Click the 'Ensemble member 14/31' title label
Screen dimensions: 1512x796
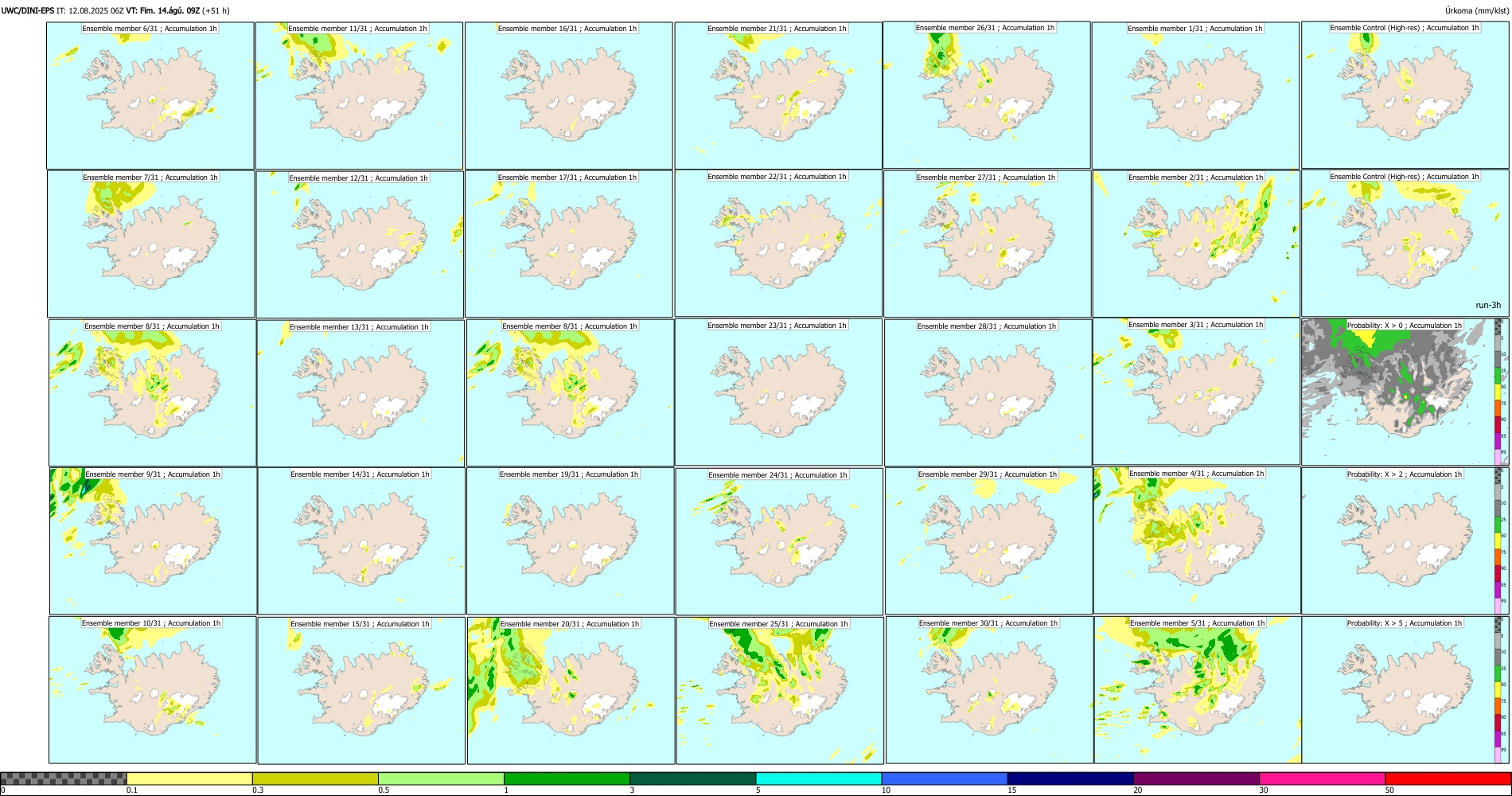pyautogui.click(x=360, y=474)
